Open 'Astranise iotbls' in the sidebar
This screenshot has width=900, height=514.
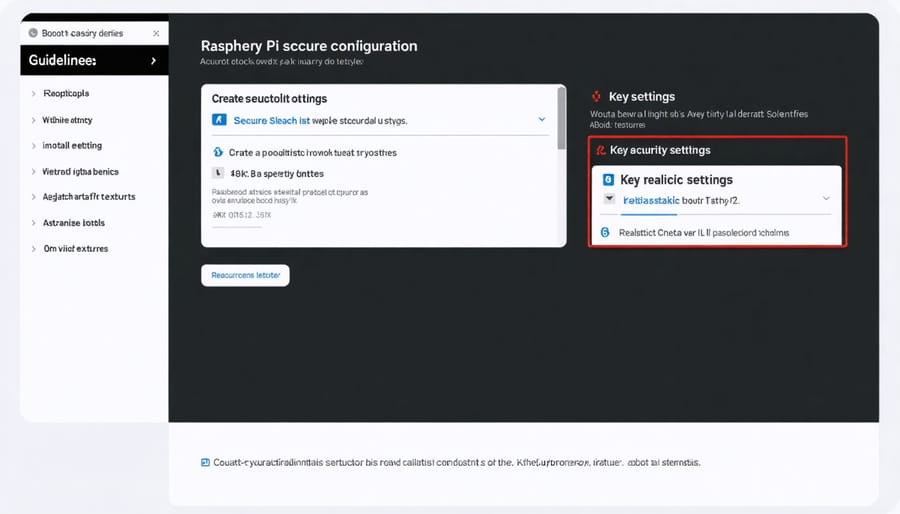[x=73, y=223]
